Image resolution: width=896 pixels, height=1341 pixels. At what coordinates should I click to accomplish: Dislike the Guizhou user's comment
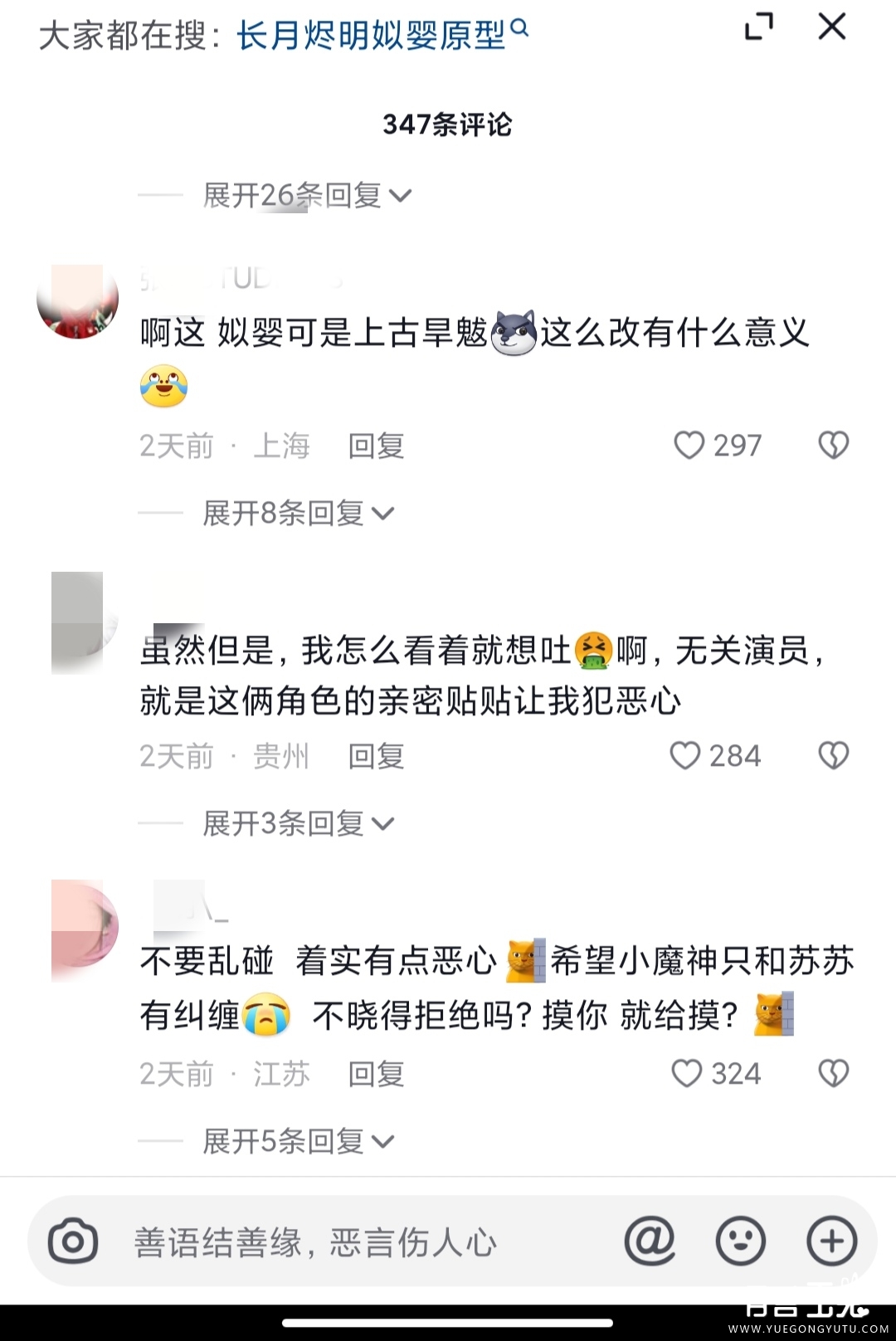(x=834, y=756)
